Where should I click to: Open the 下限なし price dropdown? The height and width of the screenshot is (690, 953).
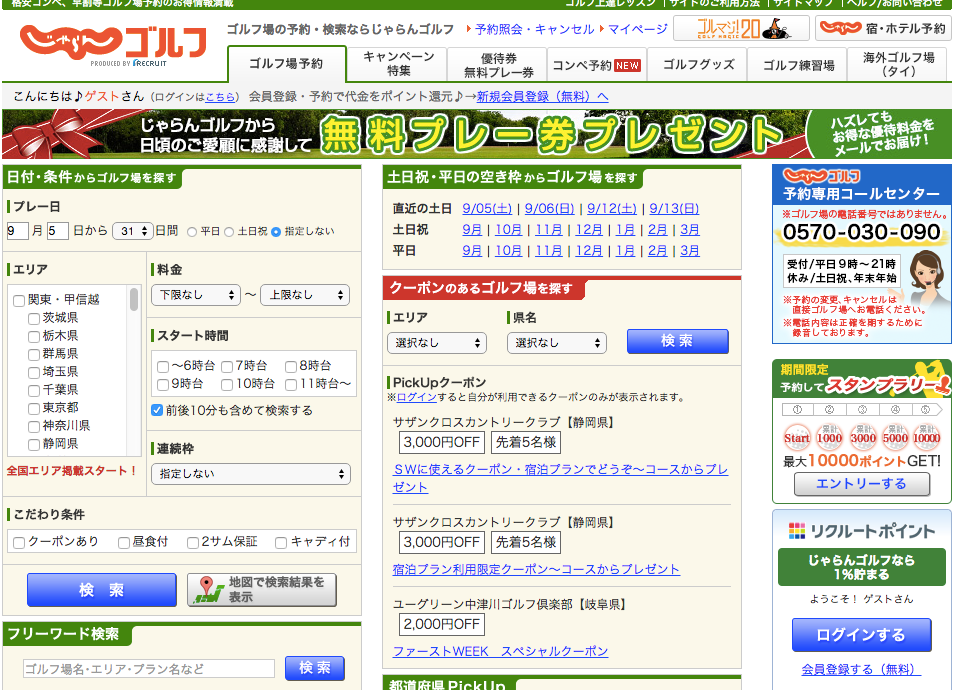[x=196, y=295]
